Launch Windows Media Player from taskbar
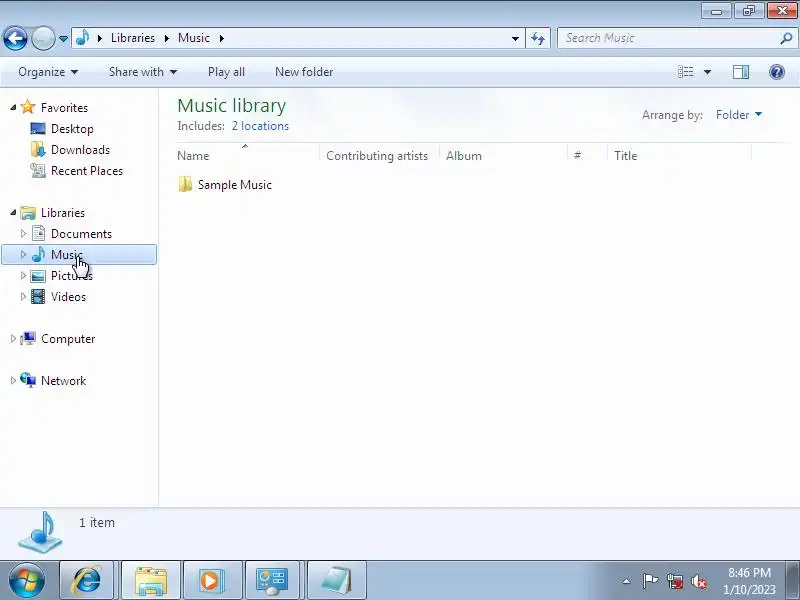The height and width of the screenshot is (600, 800). point(212,580)
